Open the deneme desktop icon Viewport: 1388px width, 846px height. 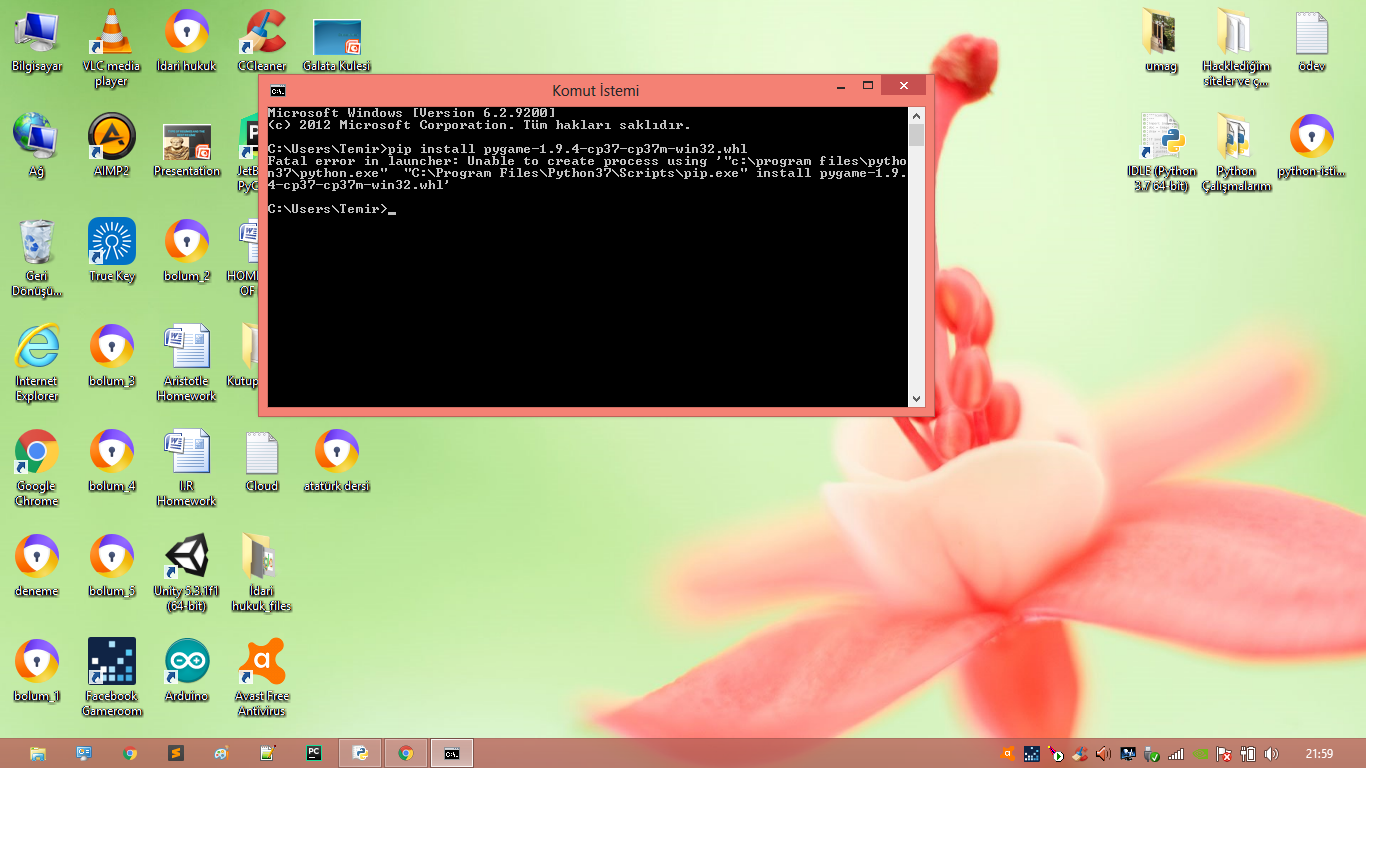pyautogui.click(x=36, y=565)
